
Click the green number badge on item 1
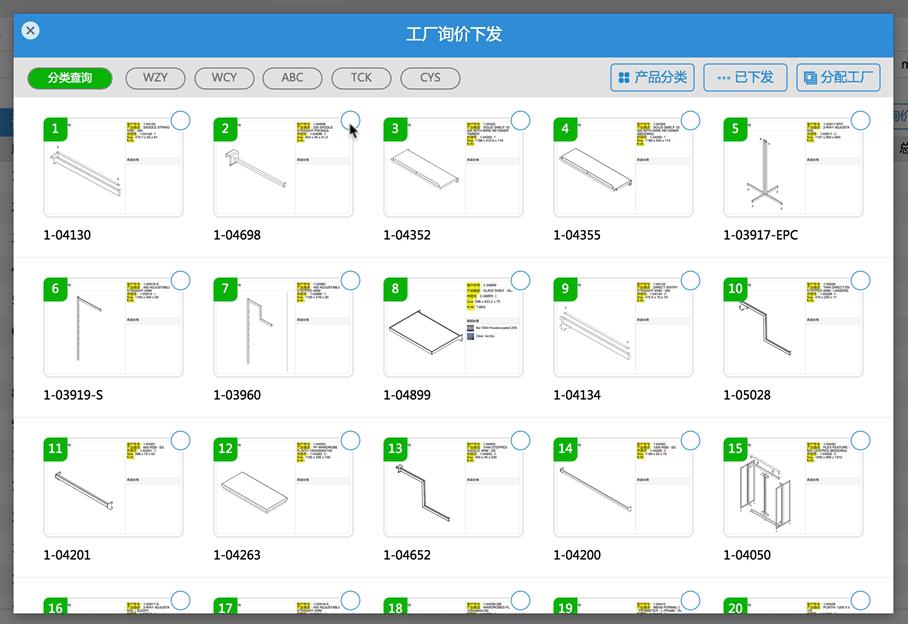coord(53,129)
